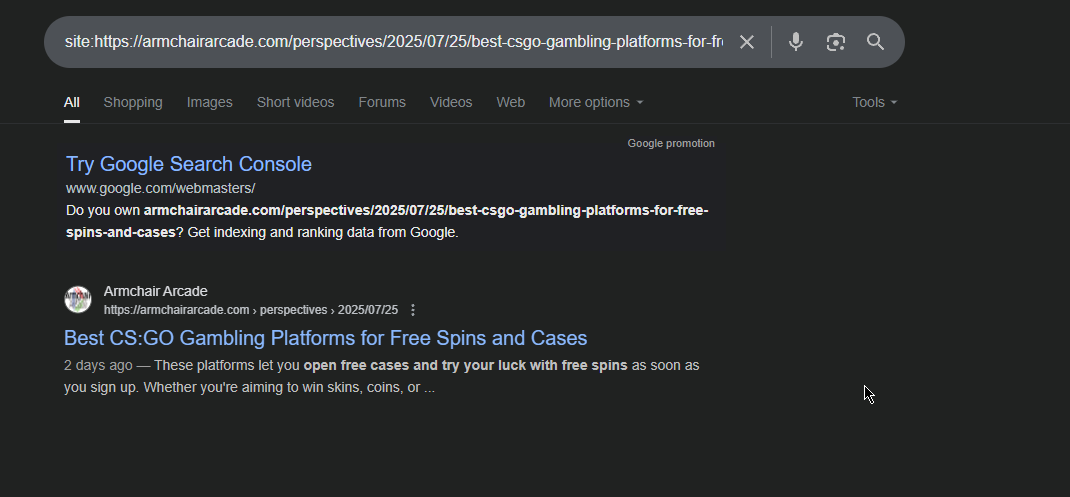1070x497 pixels.
Task: Open the Short videos tab
Action: (x=295, y=102)
